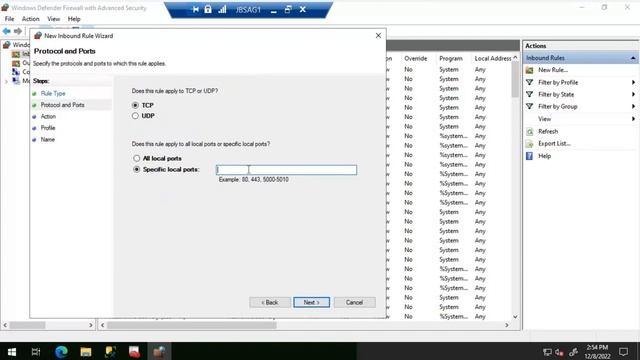This screenshot has height=360, width=640.
Task: Open the View submenu arrow in Actions
Action: point(633,119)
